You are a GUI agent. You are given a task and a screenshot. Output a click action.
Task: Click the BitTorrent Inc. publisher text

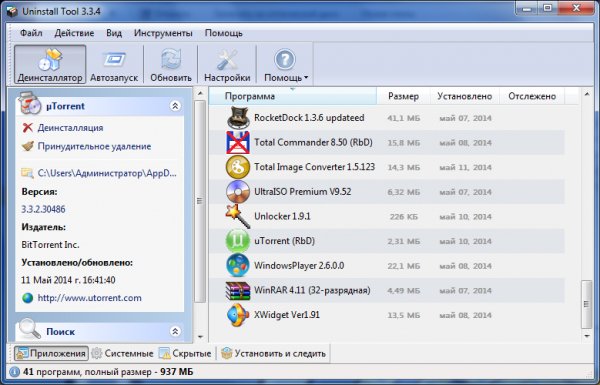point(51,245)
